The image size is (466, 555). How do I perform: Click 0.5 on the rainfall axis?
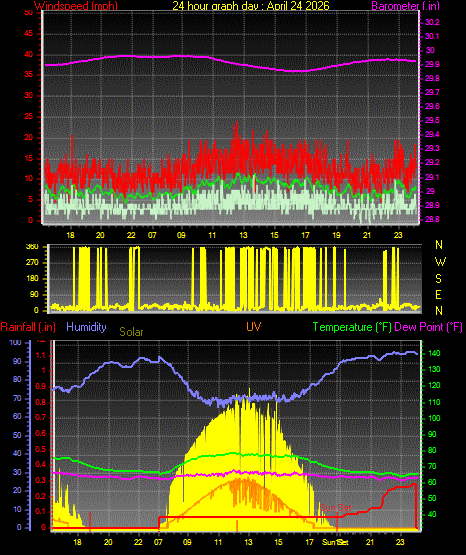pyautogui.click(x=41, y=449)
